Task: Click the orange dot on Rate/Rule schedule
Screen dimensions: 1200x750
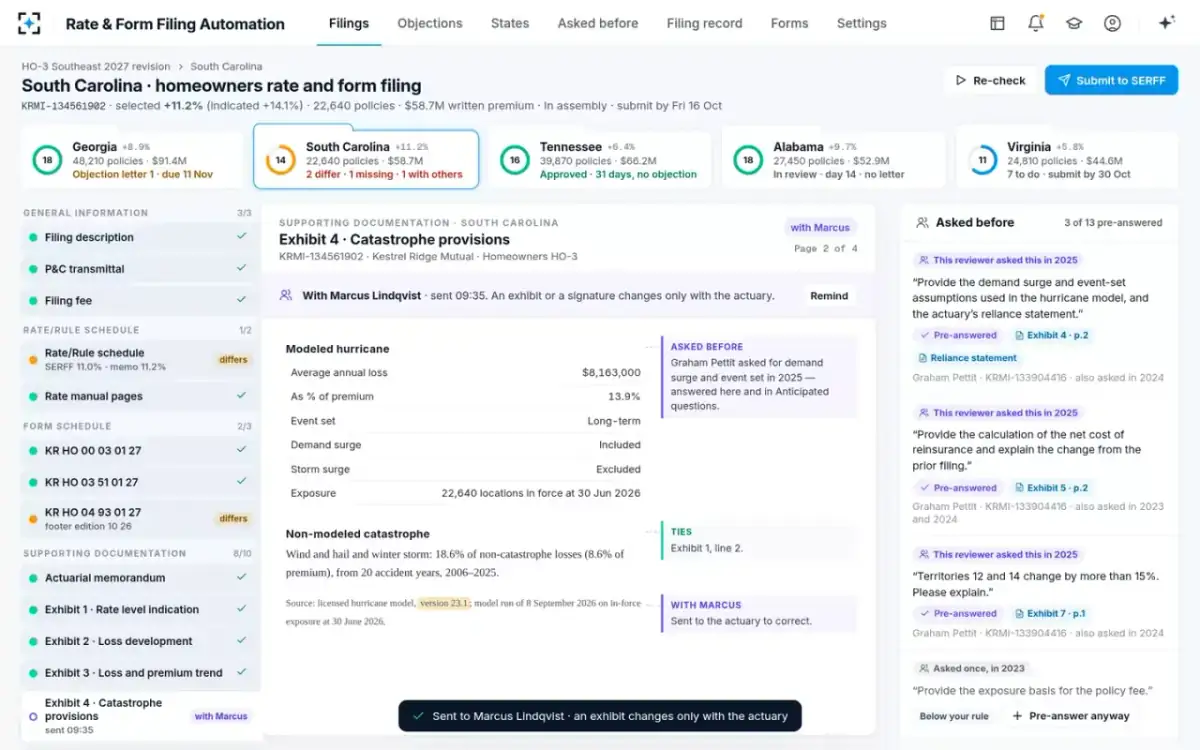Action: (x=34, y=359)
